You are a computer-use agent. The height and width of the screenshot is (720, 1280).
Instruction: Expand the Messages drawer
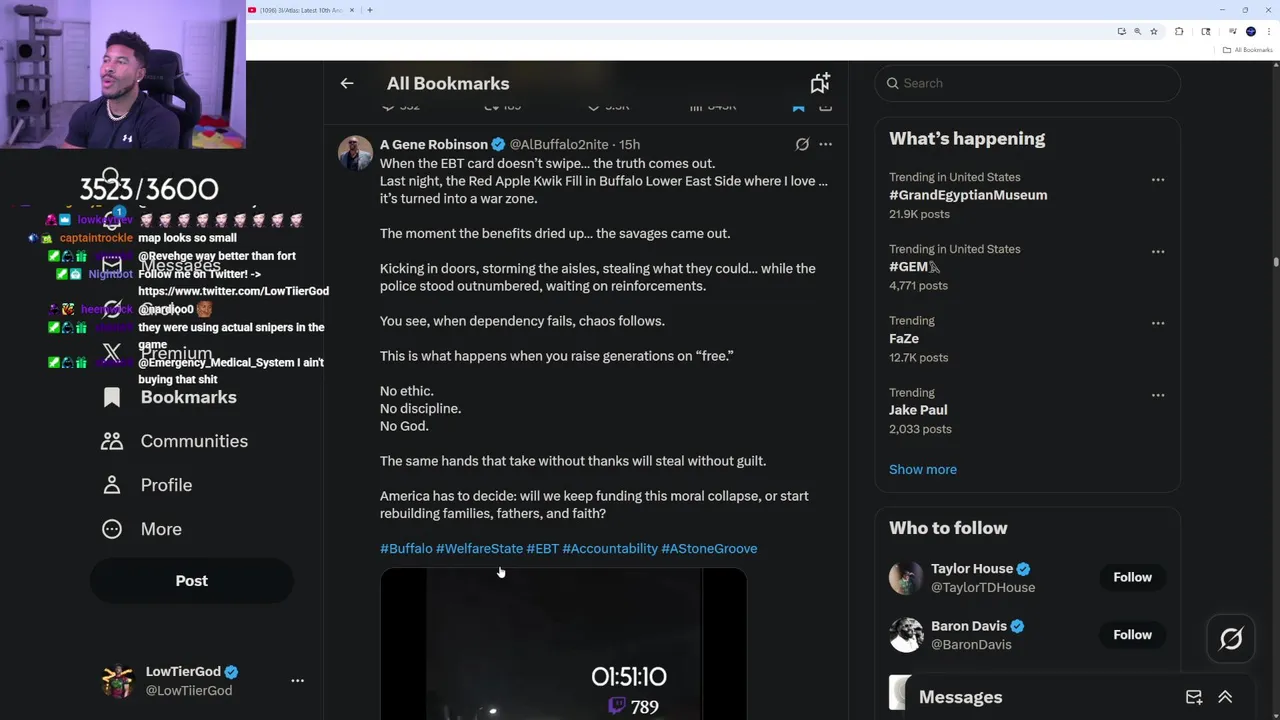click(1225, 697)
